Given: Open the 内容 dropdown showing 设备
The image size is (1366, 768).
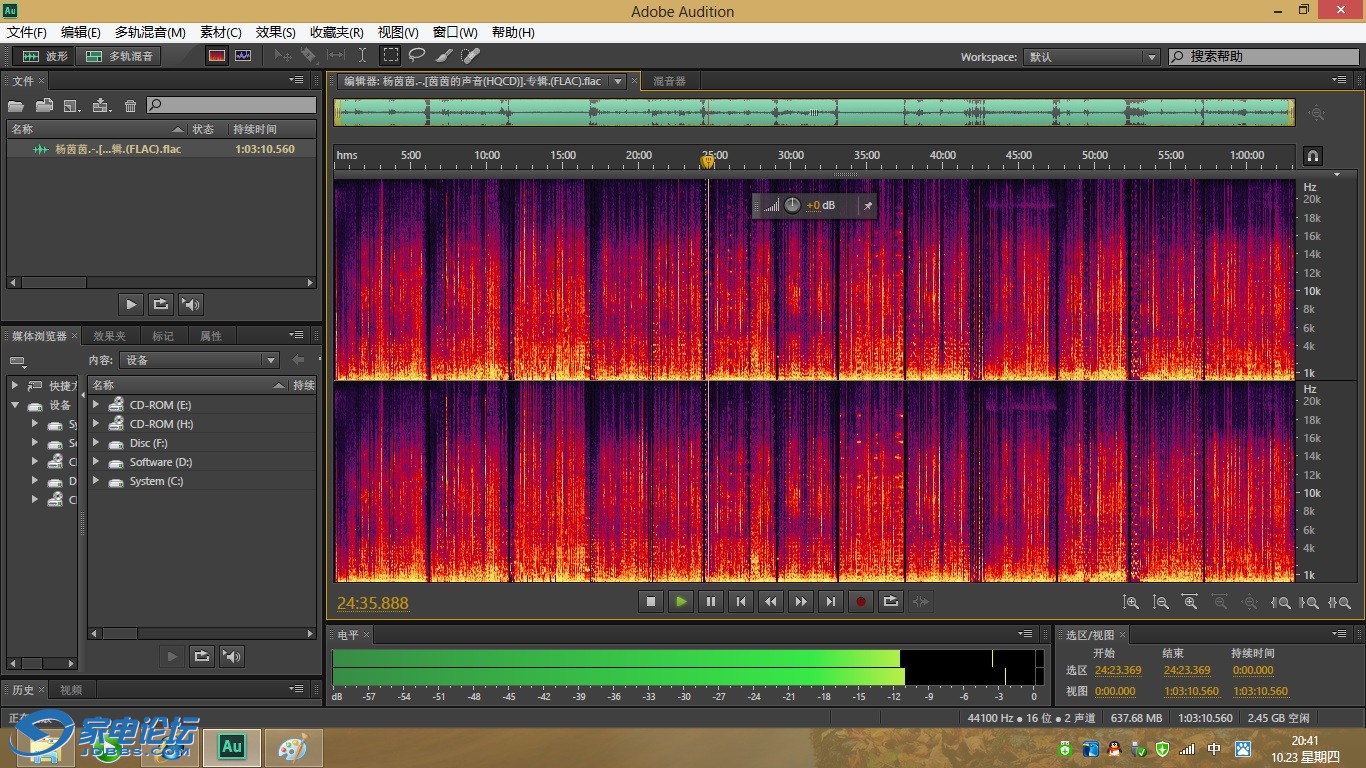Looking at the screenshot, I should click(x=199, y=360).
